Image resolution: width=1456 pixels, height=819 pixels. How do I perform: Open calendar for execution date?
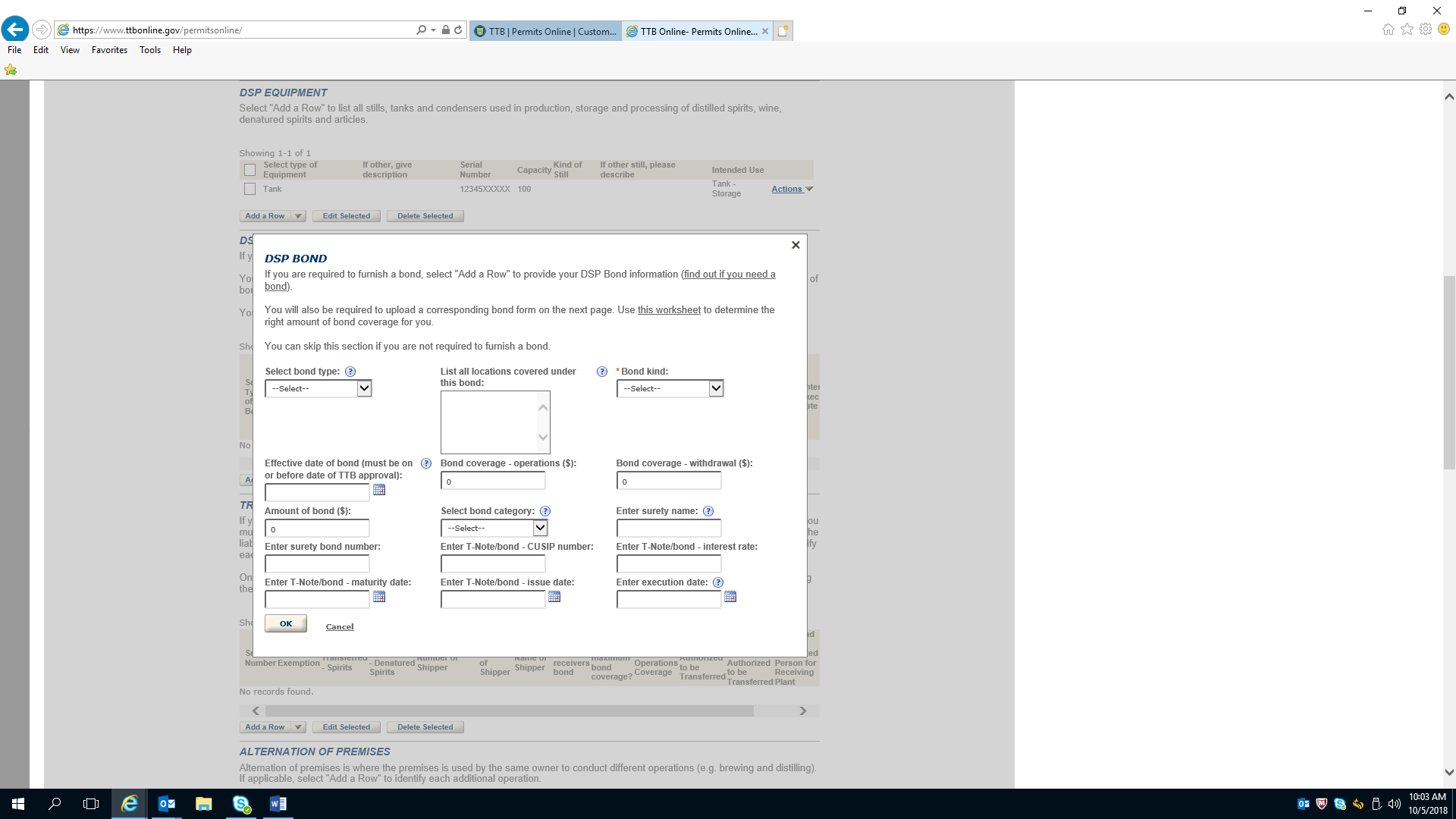(730, 598)
